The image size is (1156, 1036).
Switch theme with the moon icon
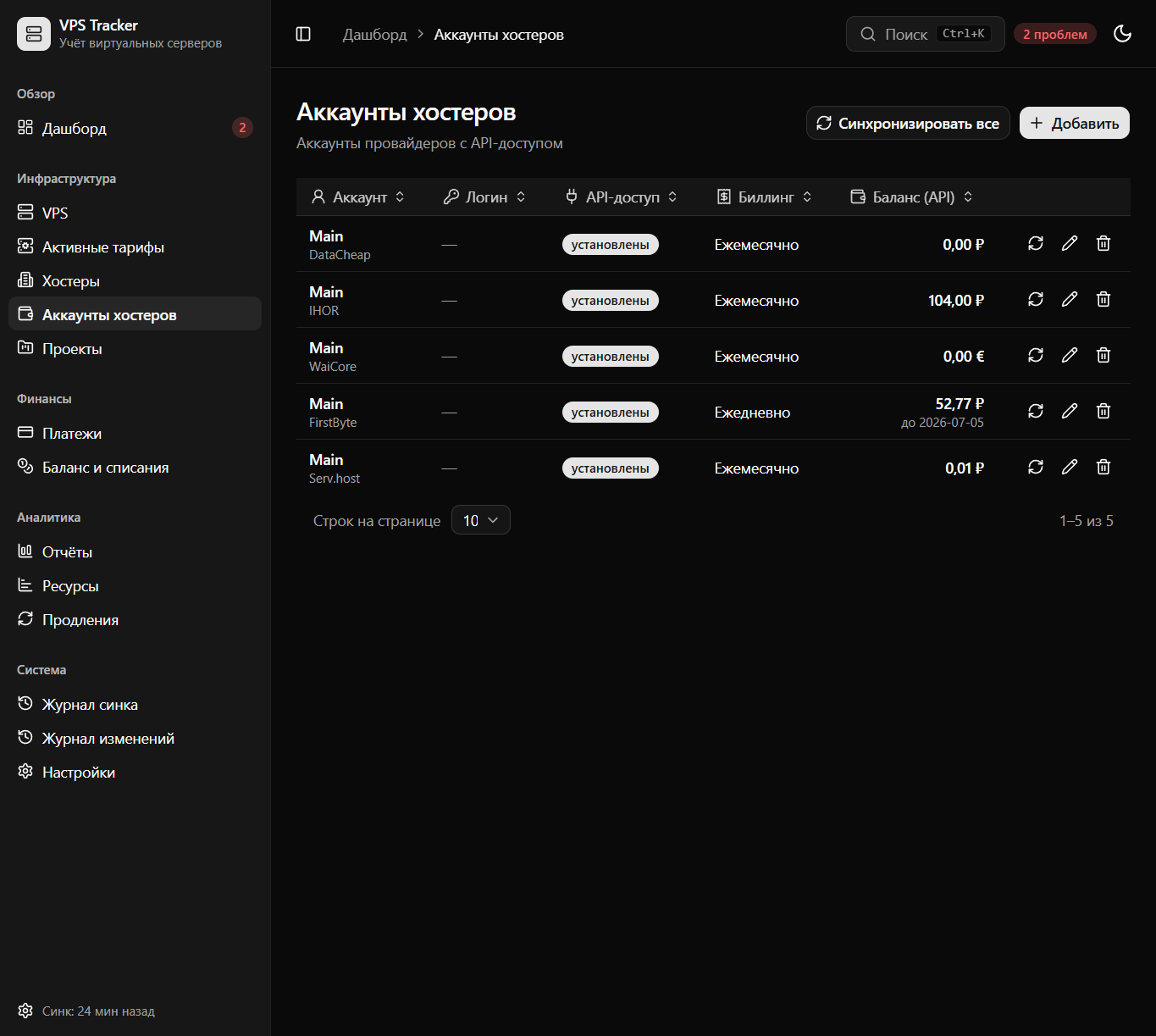tap(1123, 34)
